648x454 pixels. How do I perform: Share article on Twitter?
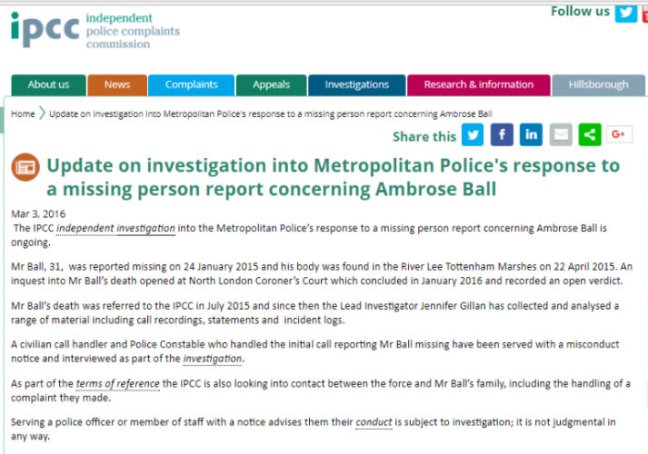coord(472,135)
